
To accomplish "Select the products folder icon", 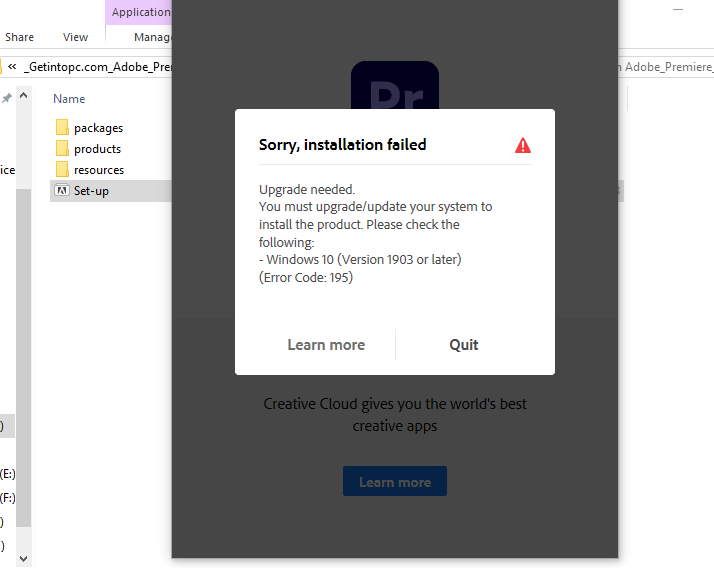I will [62, 148].
